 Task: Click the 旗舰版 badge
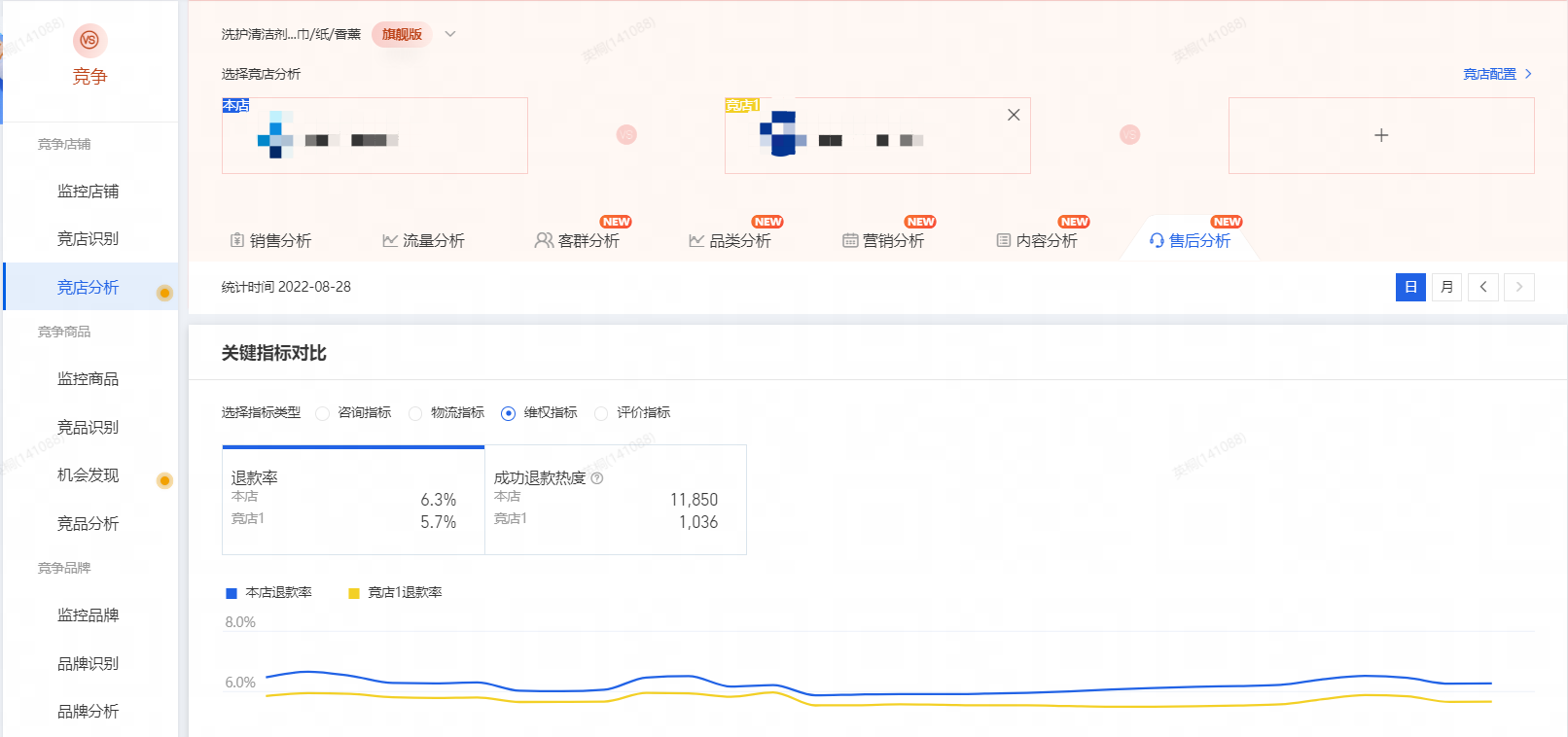402,34
